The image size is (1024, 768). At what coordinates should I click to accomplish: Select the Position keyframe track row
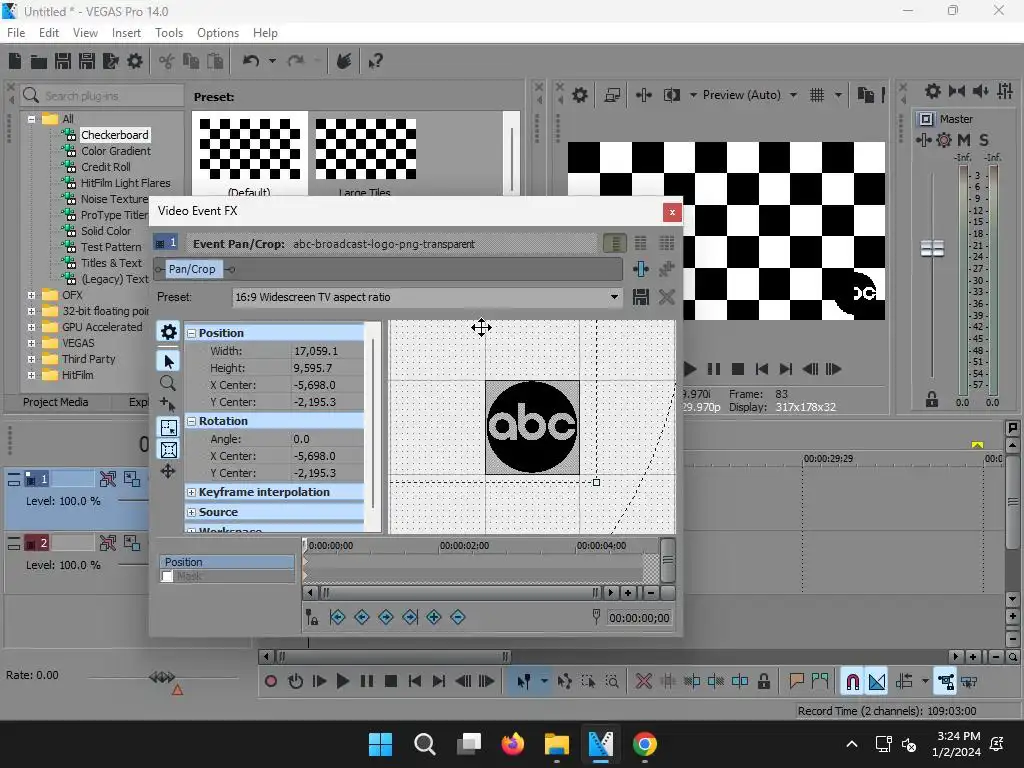coord(227,562)
